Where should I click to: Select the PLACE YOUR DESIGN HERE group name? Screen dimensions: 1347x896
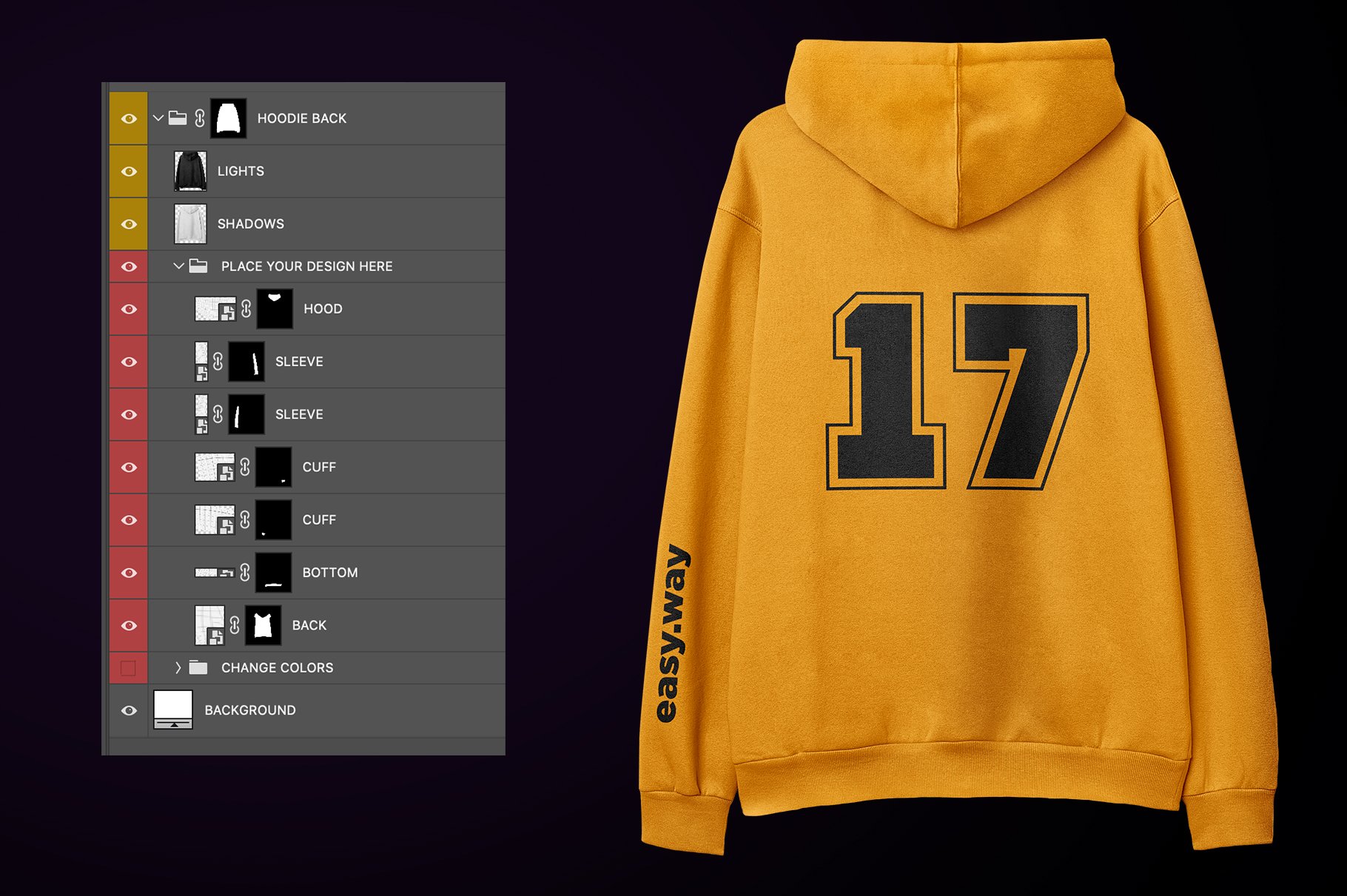point(307,266)
